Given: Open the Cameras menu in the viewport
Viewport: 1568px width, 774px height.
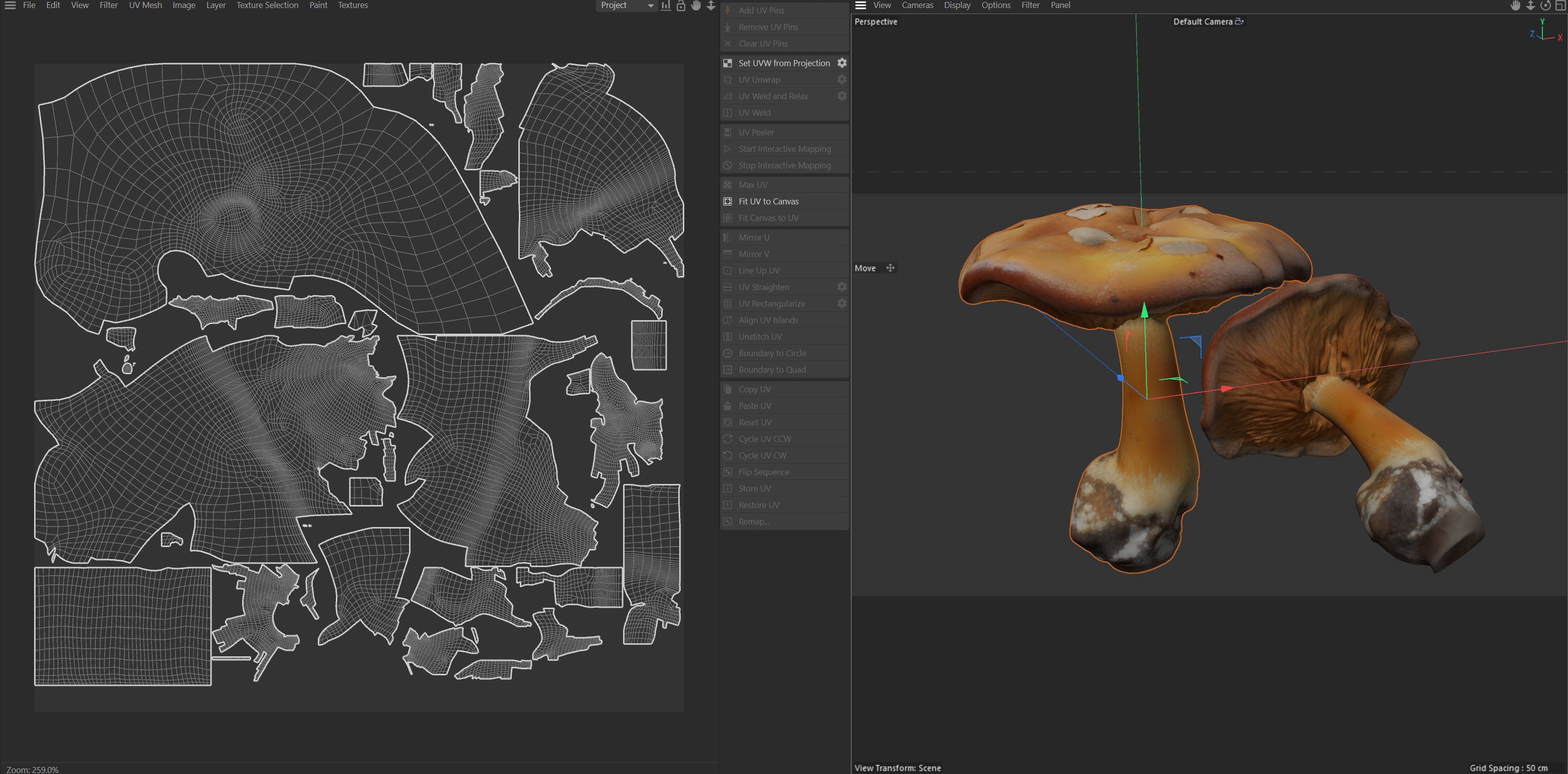Looking at the screenshot, I should coord(917,6).
